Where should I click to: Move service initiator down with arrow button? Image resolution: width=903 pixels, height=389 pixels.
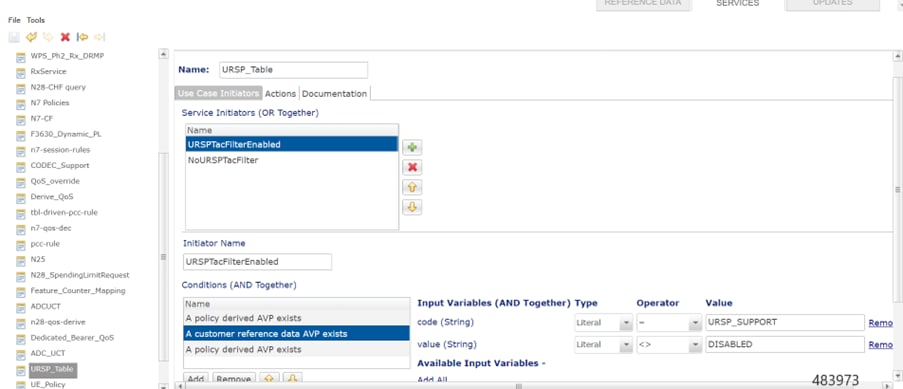point(412,207)
